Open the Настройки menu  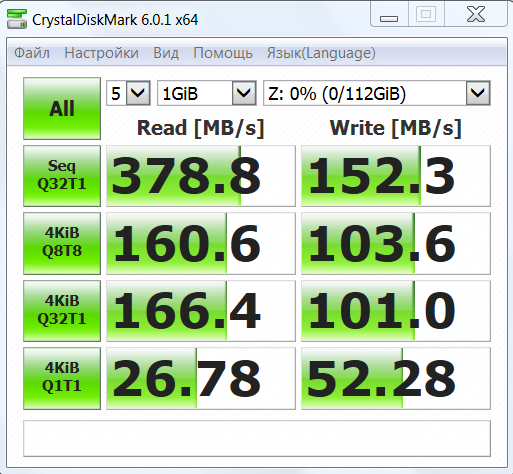coord(101,53)
